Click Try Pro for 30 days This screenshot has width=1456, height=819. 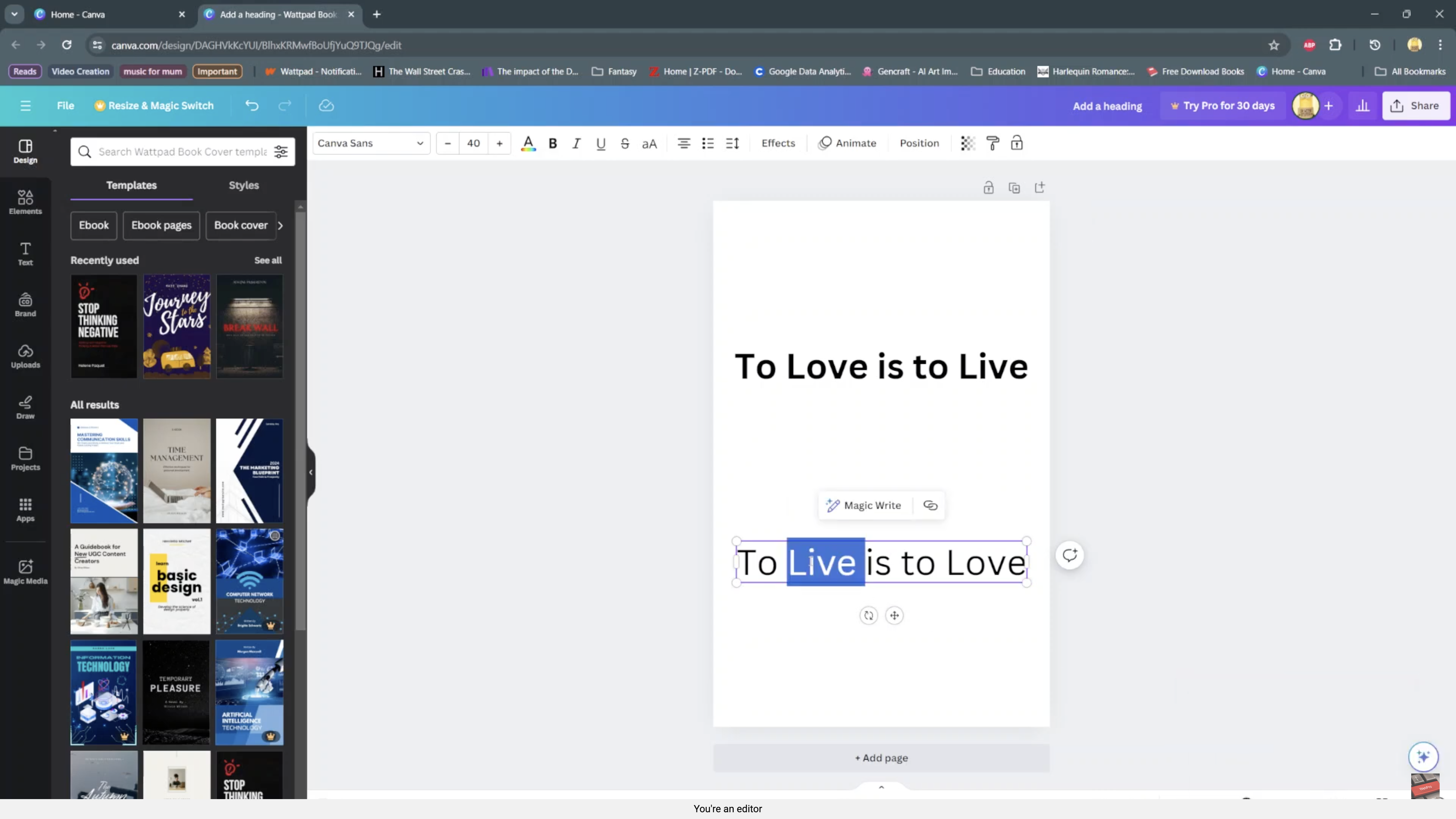tap(1222, 106)
